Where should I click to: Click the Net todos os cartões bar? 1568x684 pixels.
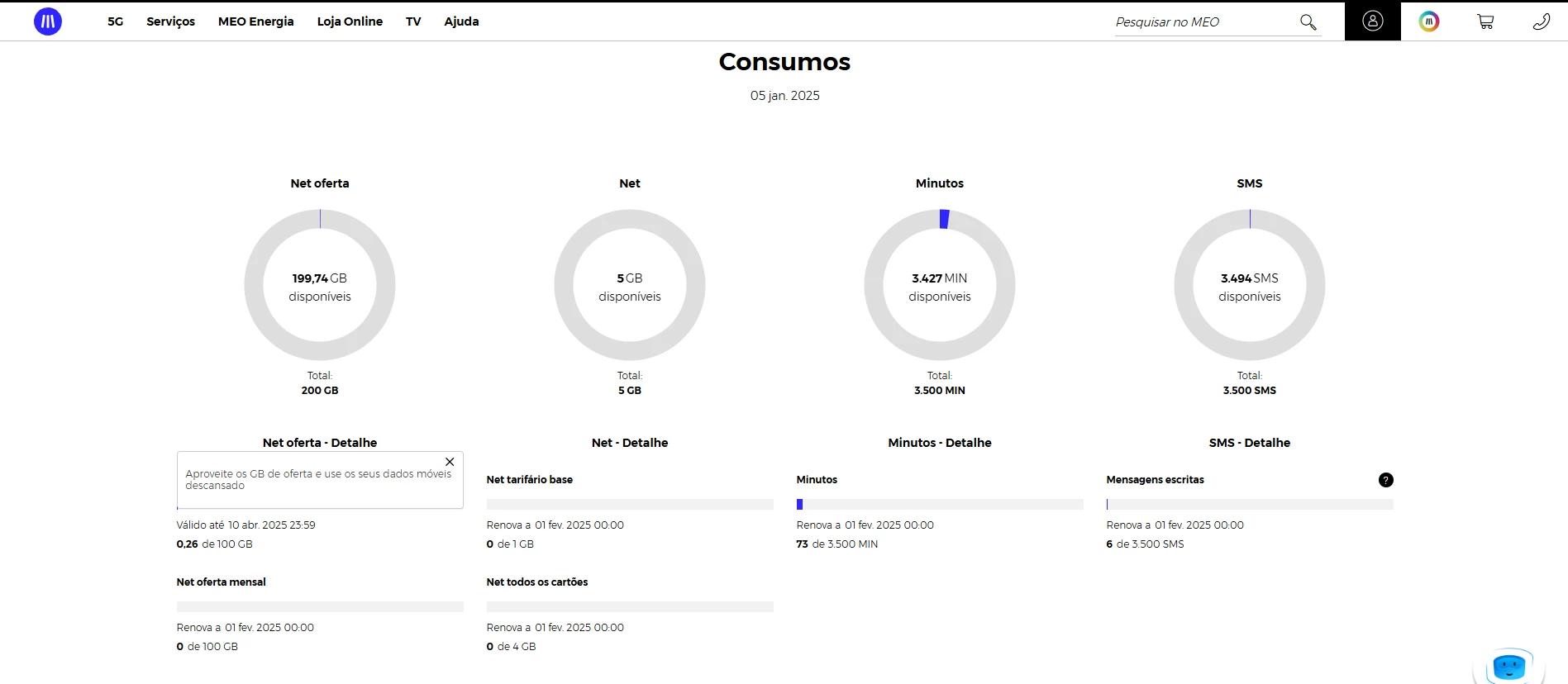tap(630, 606)
